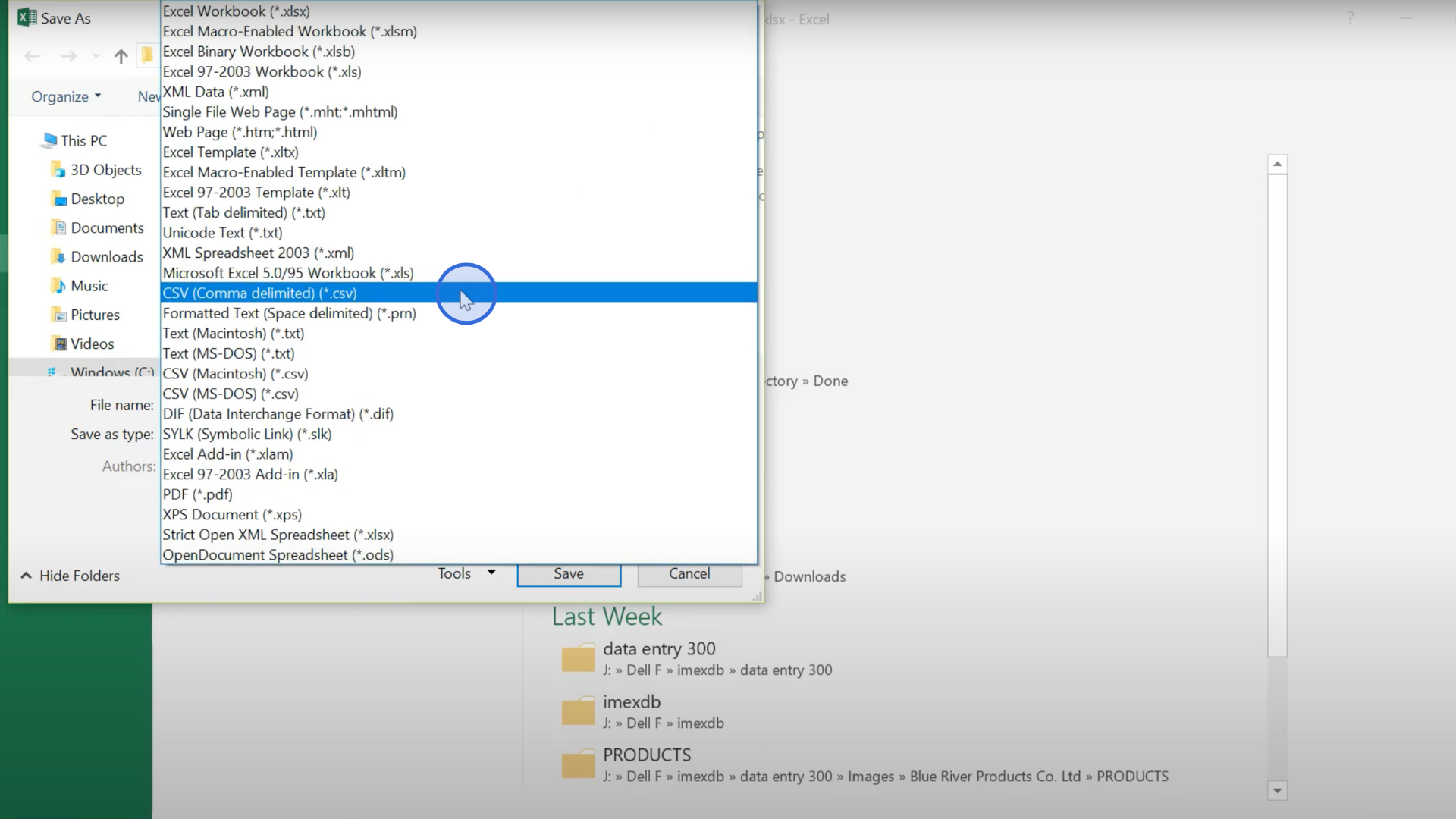Screen dimensions: 1456x819
Task: Click the Desktop folder icon
Action: tap(58, 199)
